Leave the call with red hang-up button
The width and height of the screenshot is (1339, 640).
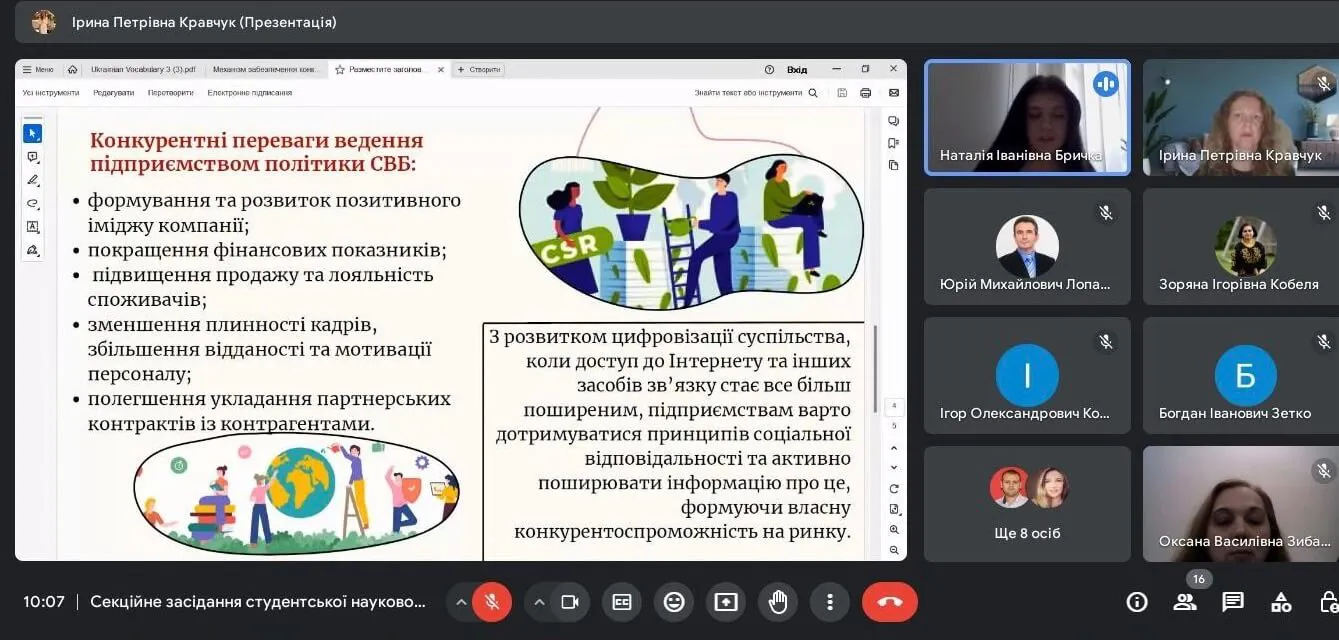pos(889,602)
